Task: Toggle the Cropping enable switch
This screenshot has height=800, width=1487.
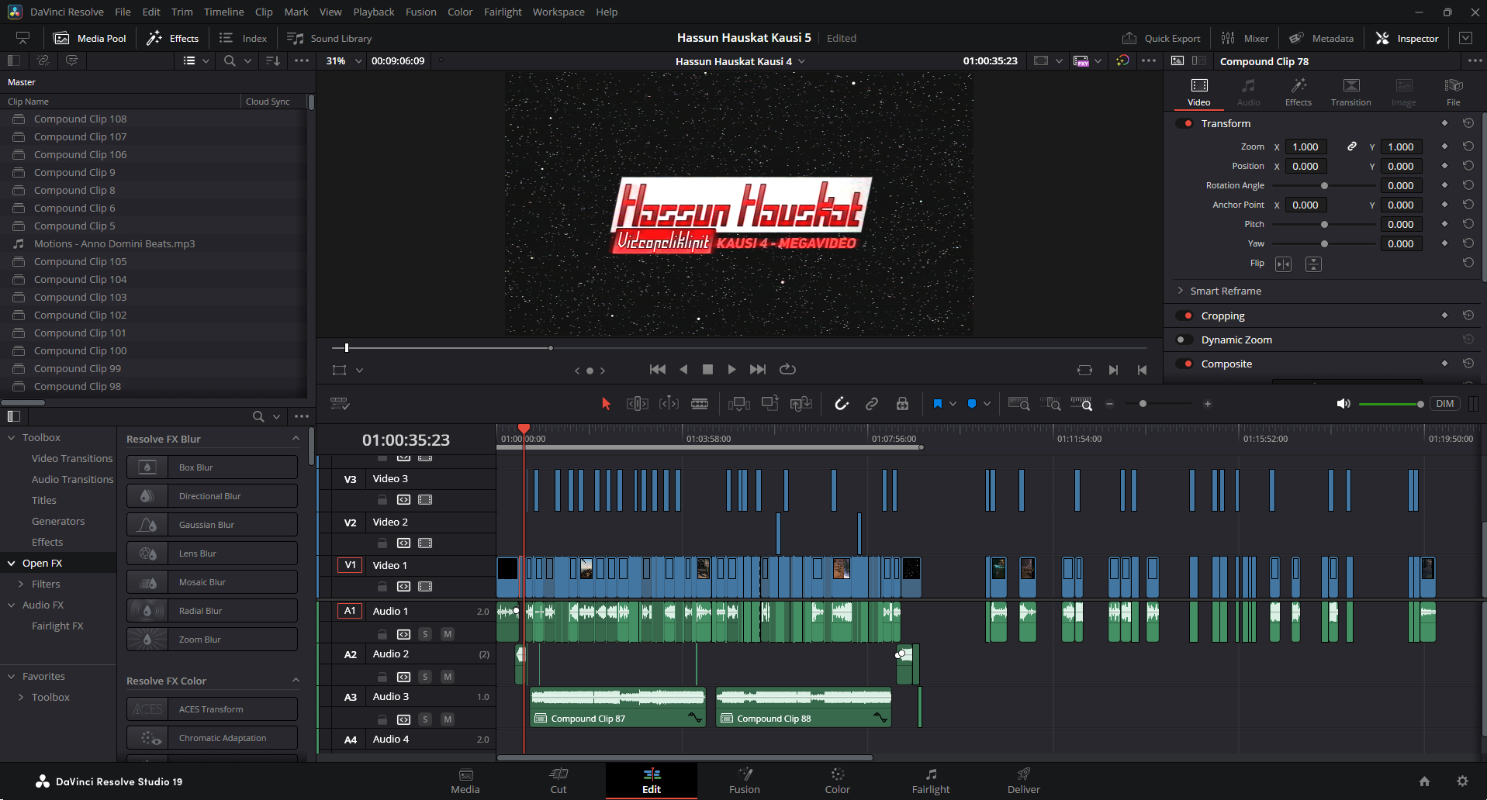Action: point(1185,316)
